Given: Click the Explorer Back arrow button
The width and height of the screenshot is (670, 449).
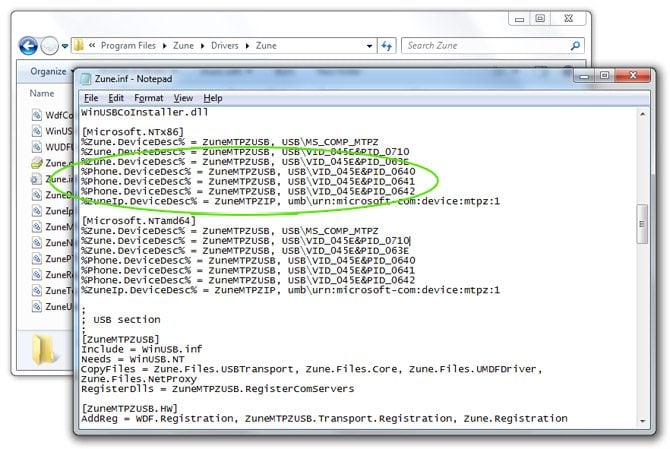Looking at the screenshot, I should [x=27, y=45].
